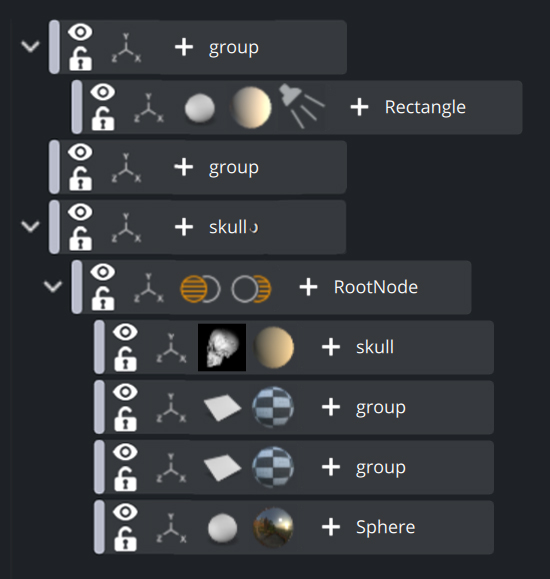Hide the Rectangle layer with eye icon
550x579 pixels.
coord(103,92)
